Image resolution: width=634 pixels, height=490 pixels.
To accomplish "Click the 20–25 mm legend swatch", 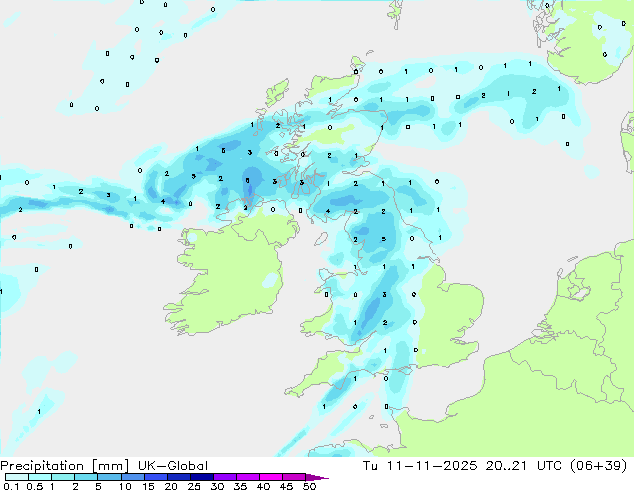I will (179, 477).
